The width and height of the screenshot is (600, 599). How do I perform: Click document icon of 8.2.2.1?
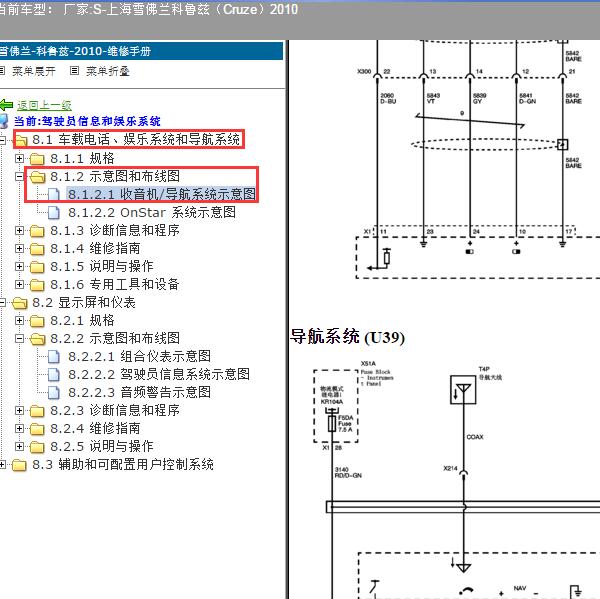(x=54, y=357)
